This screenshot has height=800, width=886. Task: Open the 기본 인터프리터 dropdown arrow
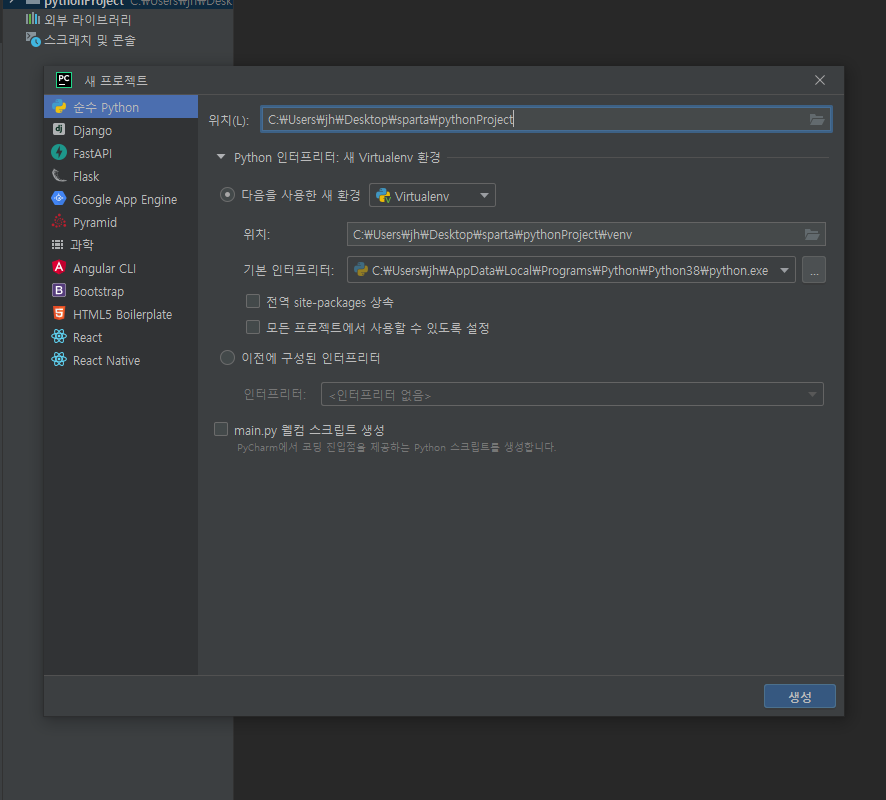(784, 271)
